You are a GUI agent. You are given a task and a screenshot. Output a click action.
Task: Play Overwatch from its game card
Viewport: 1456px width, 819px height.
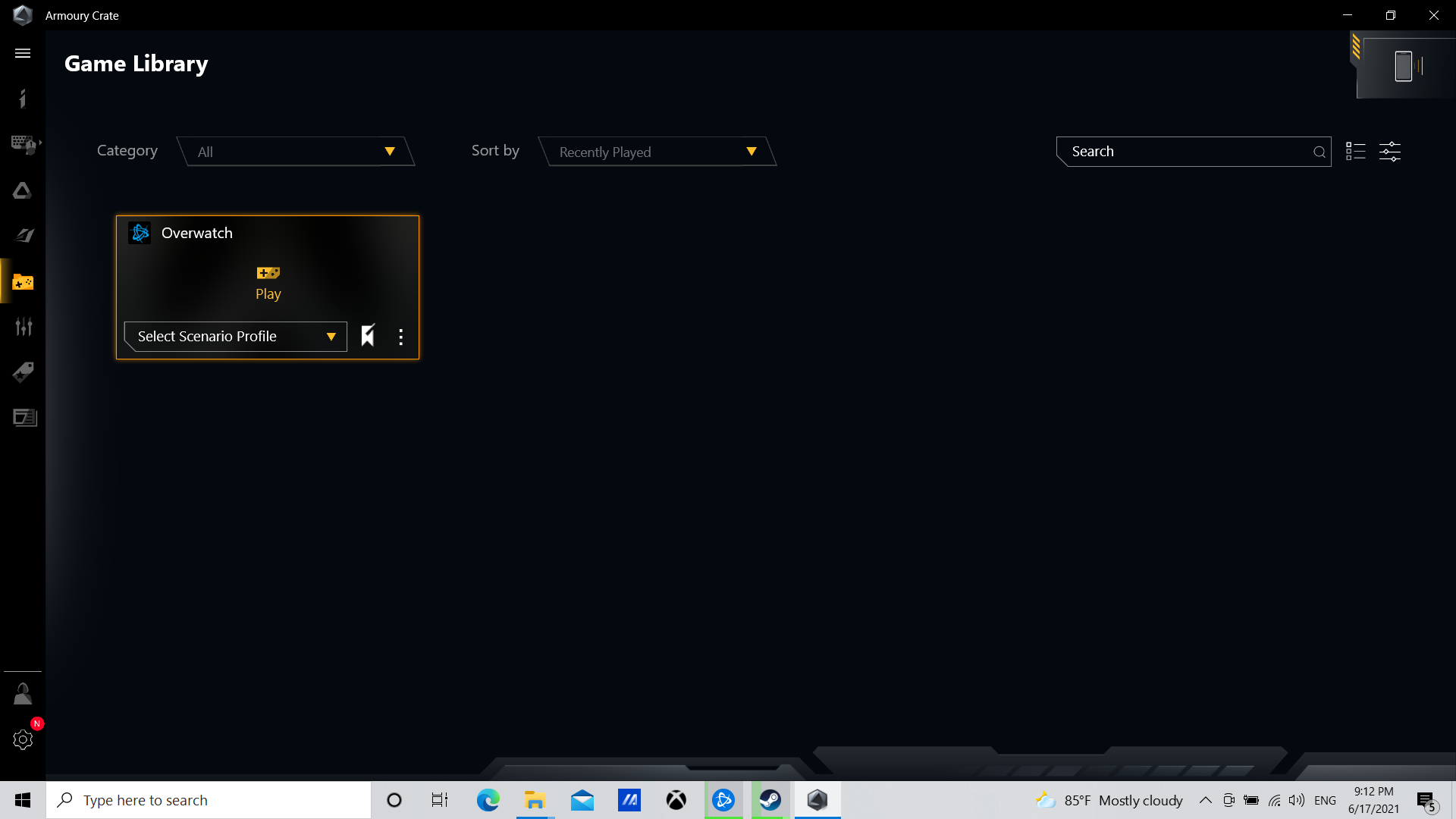268,284
